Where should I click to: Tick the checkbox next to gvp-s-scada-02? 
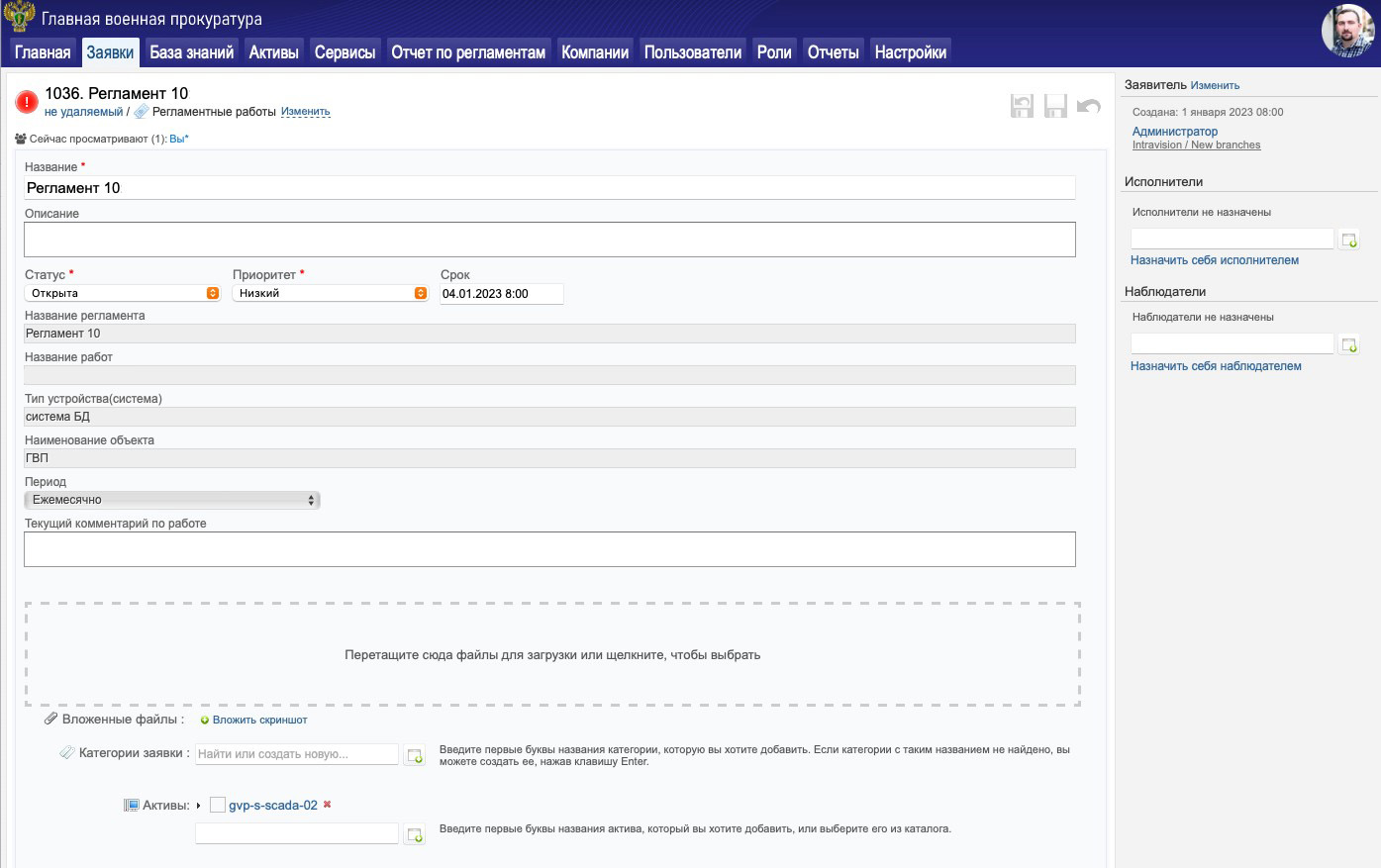pos(218,806)
